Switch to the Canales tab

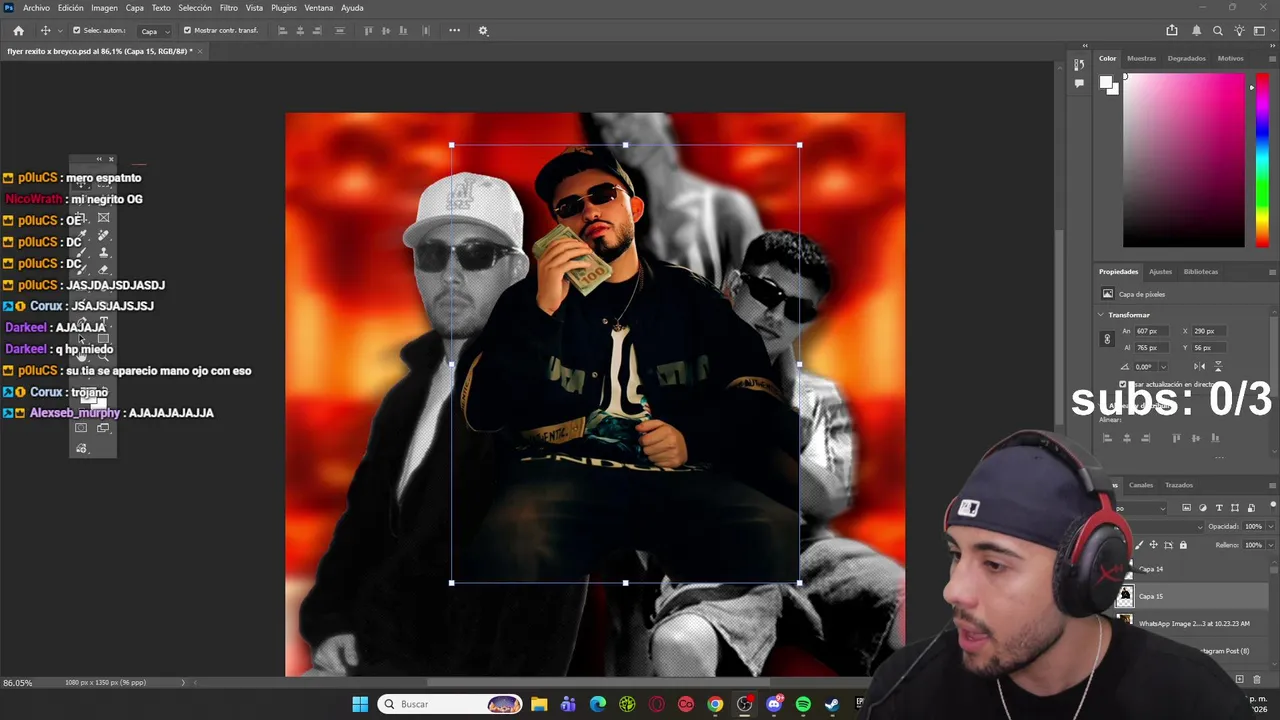[1141, 485]
